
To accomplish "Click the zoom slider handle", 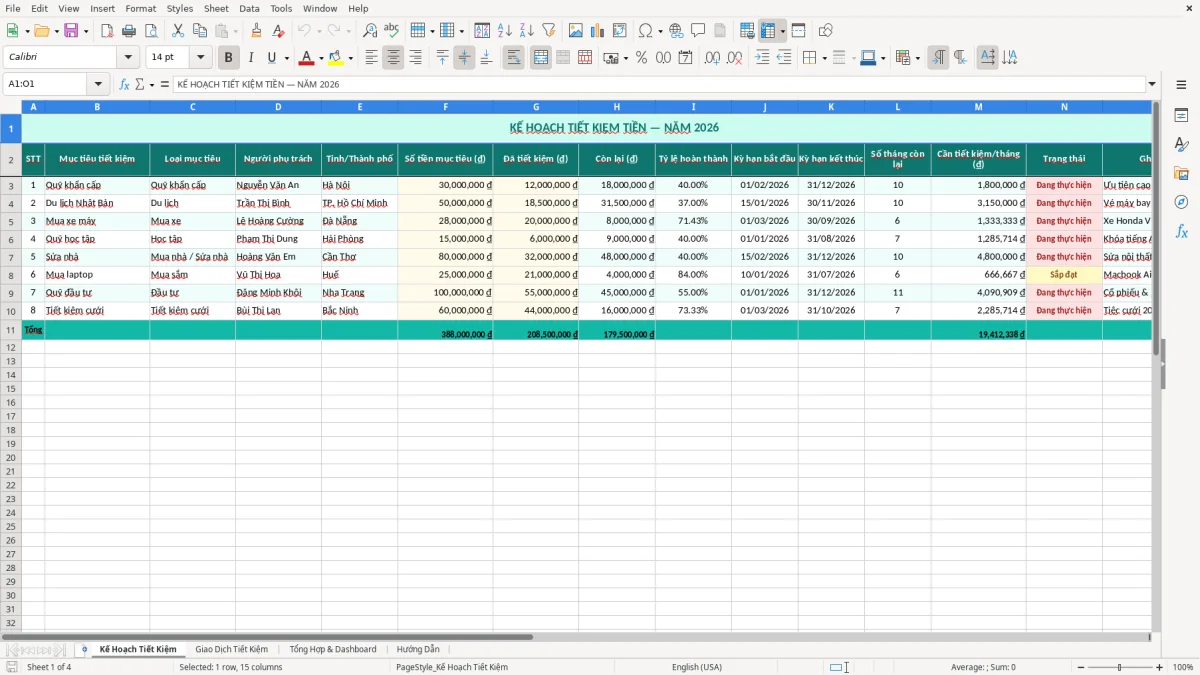I will coord(1120,667).
